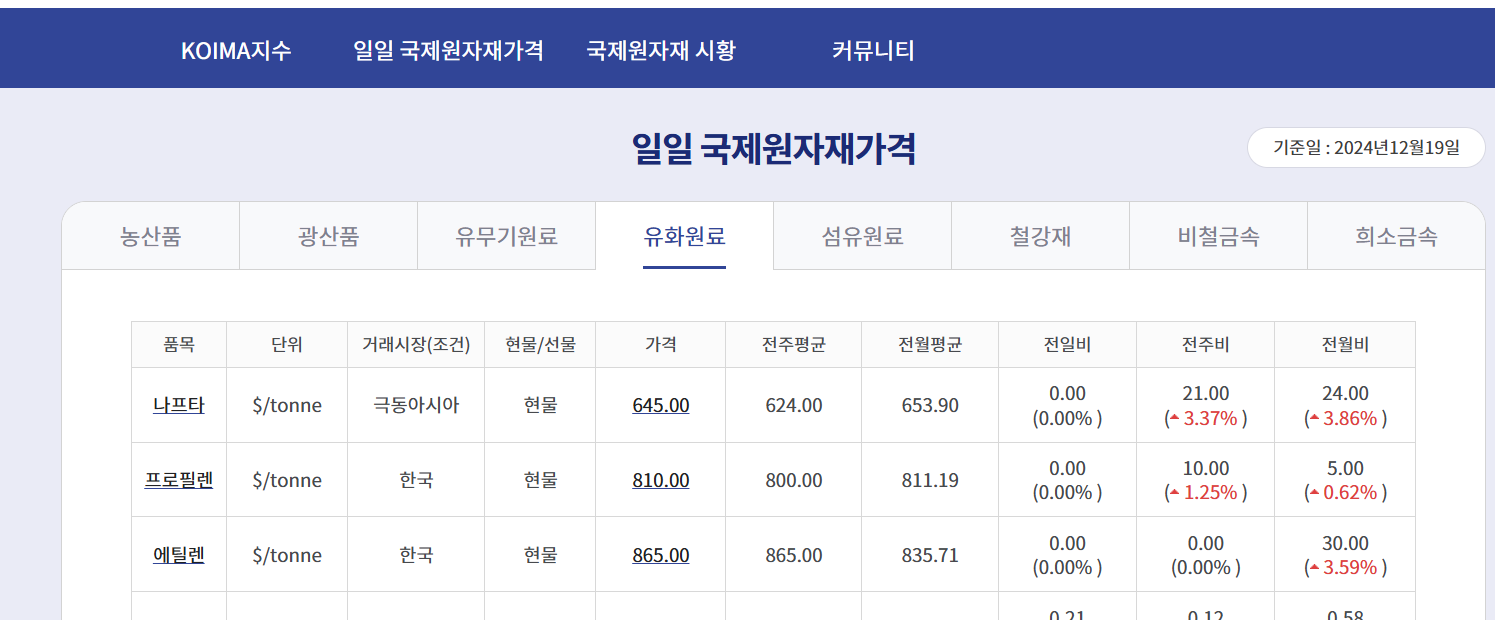
Task: Click the 810.00 propylene price link
Action: pos(661,480)
